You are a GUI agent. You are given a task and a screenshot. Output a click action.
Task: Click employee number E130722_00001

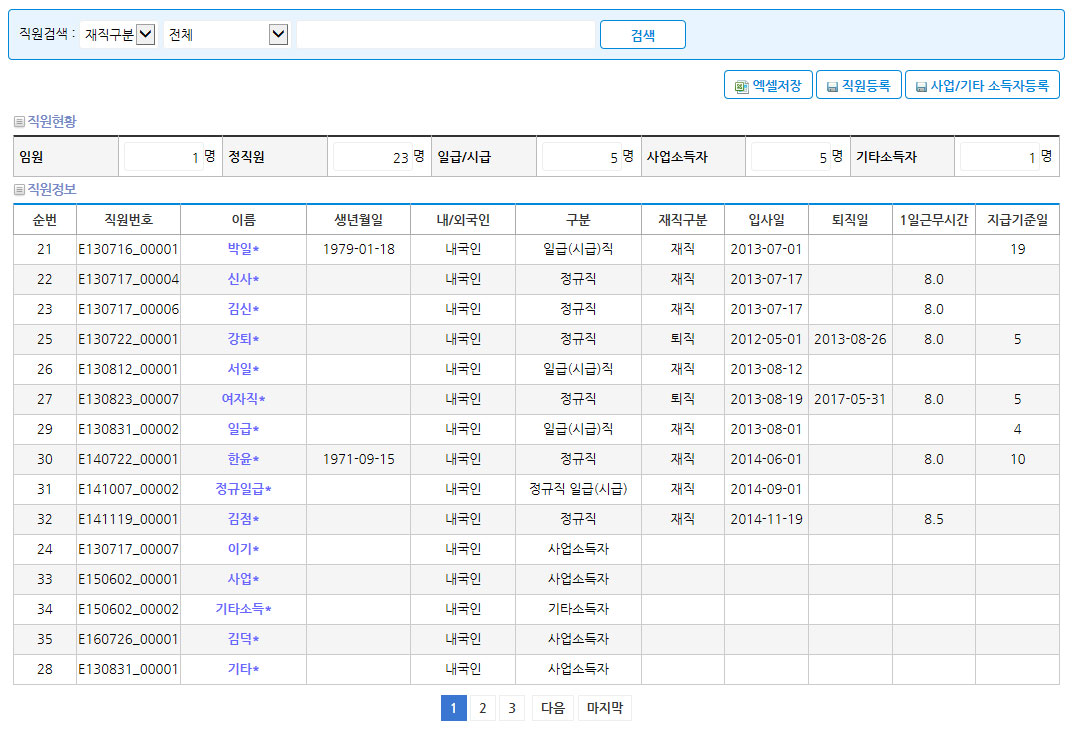point(129,340)
